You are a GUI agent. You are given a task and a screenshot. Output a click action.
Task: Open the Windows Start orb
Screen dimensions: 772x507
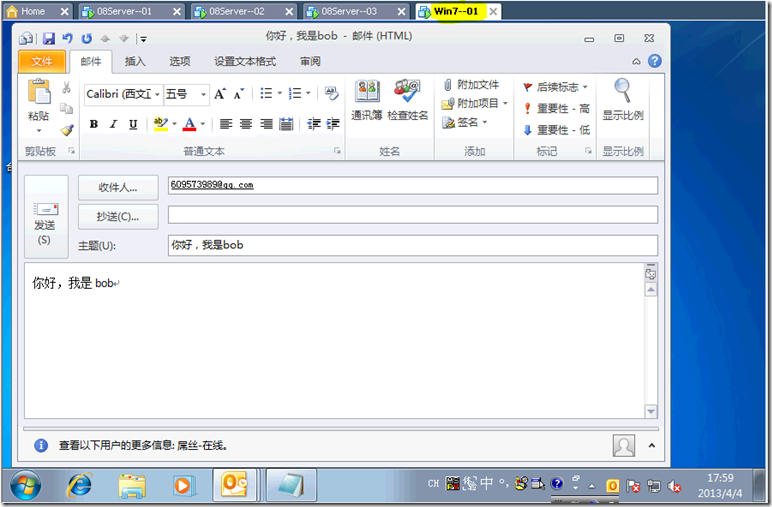pyautogui.click(x=26, y=486)
